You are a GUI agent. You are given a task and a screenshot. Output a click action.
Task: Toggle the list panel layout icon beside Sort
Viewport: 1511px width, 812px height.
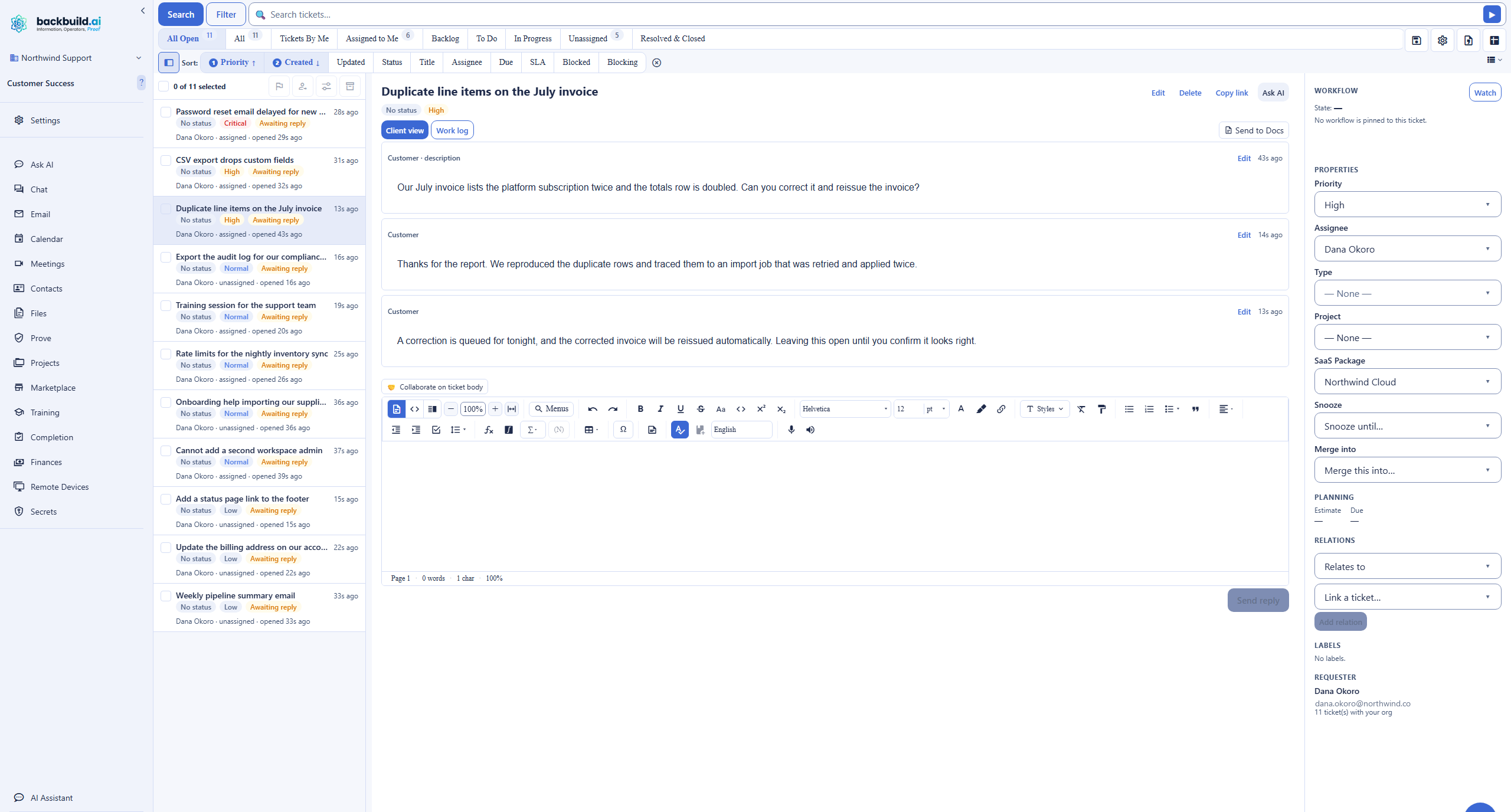click(169, 62)
